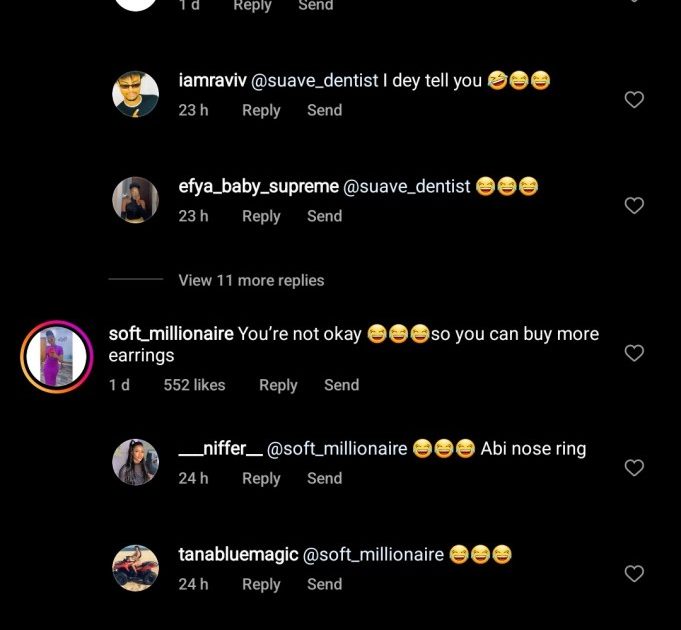
Task: Open the soft_millionaire username link
Action: [171, 334]
